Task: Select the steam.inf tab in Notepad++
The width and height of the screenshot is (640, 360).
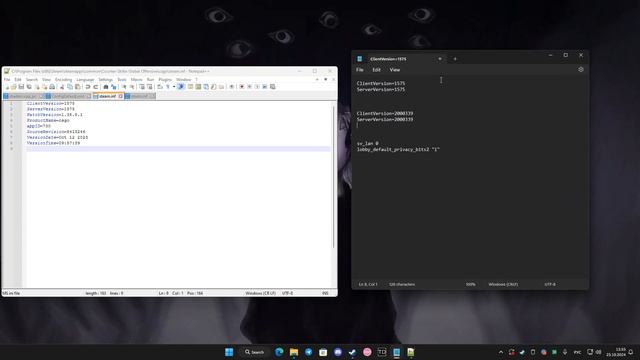Action: click(107, 96)
